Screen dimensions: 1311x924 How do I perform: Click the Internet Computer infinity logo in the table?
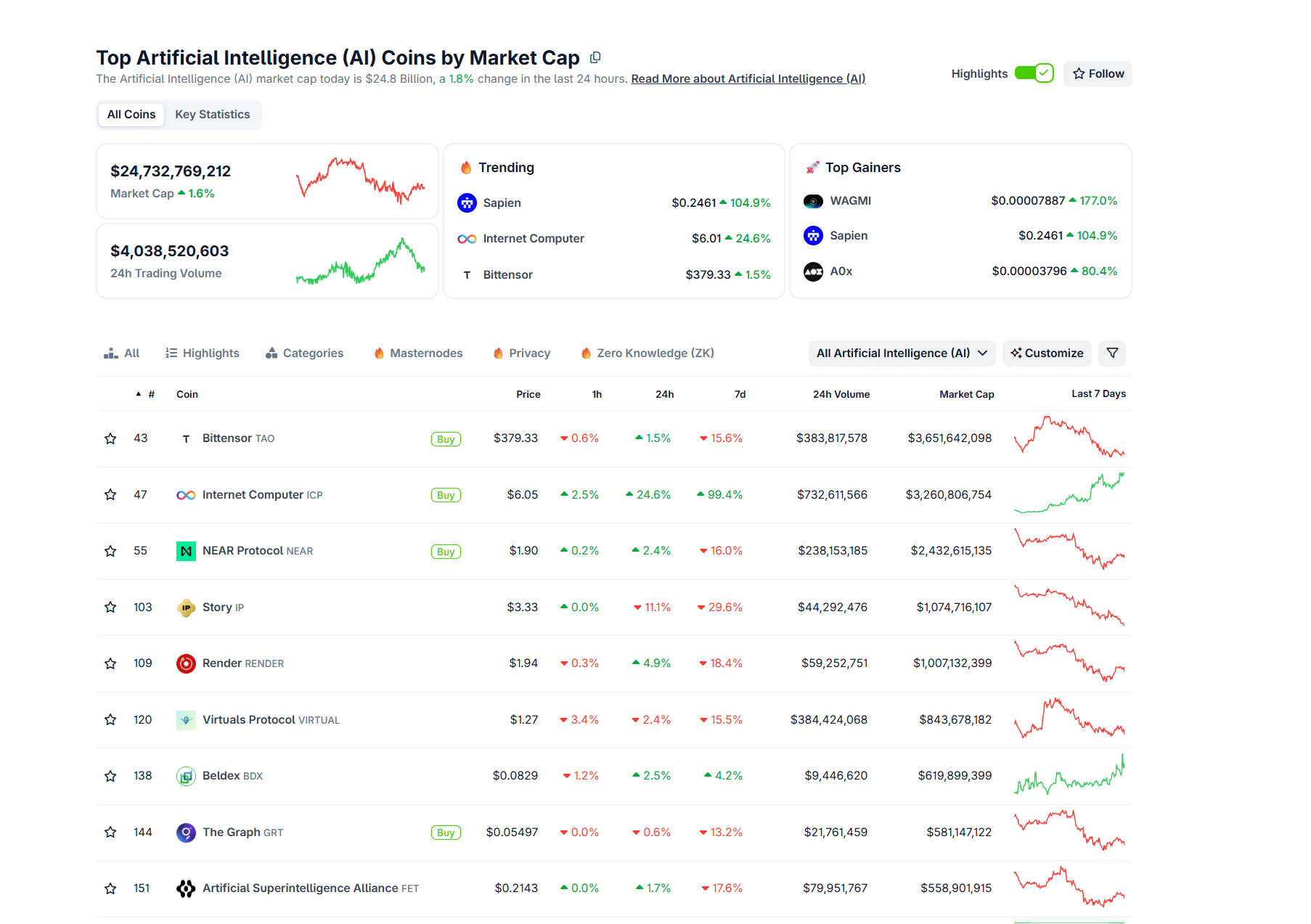186,495
